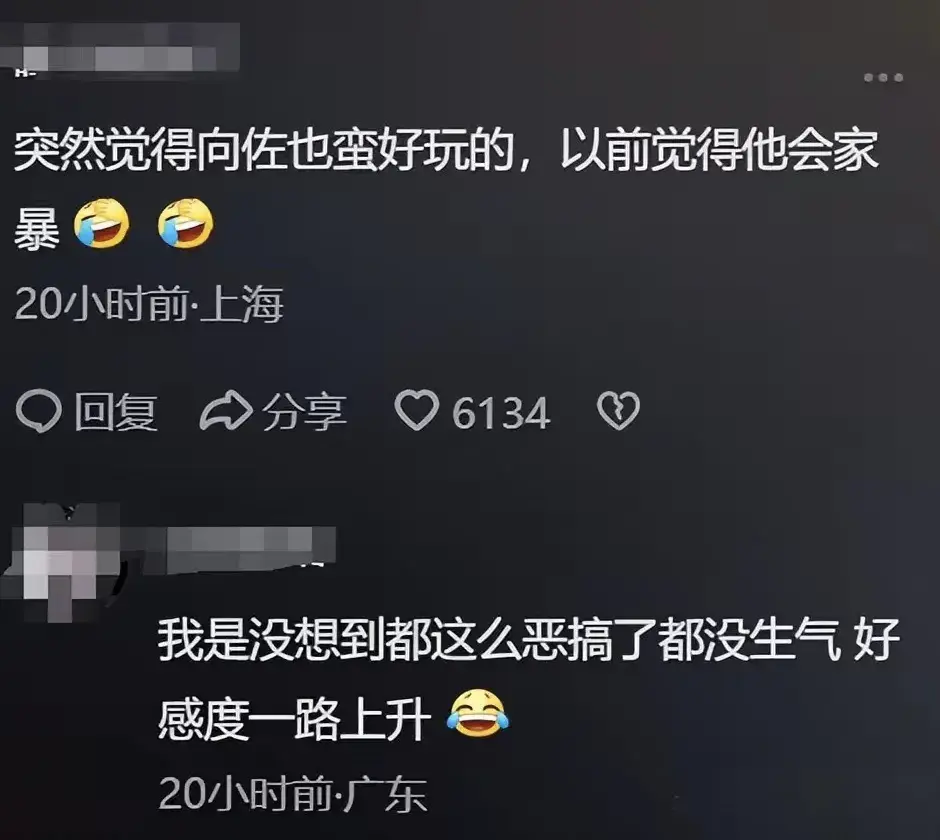Select the comment line starting 突然觉得向佐
Image resolution: width=940 pixels, height=840 pixels.
point(446,150)
